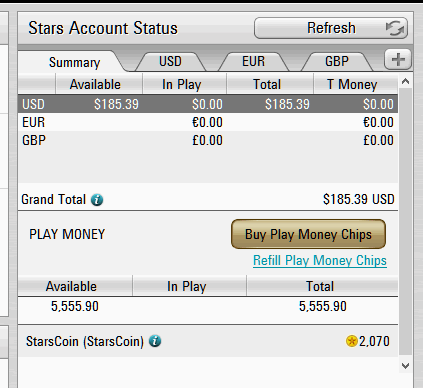Click the StarsCoin info icon

(155, 341)
